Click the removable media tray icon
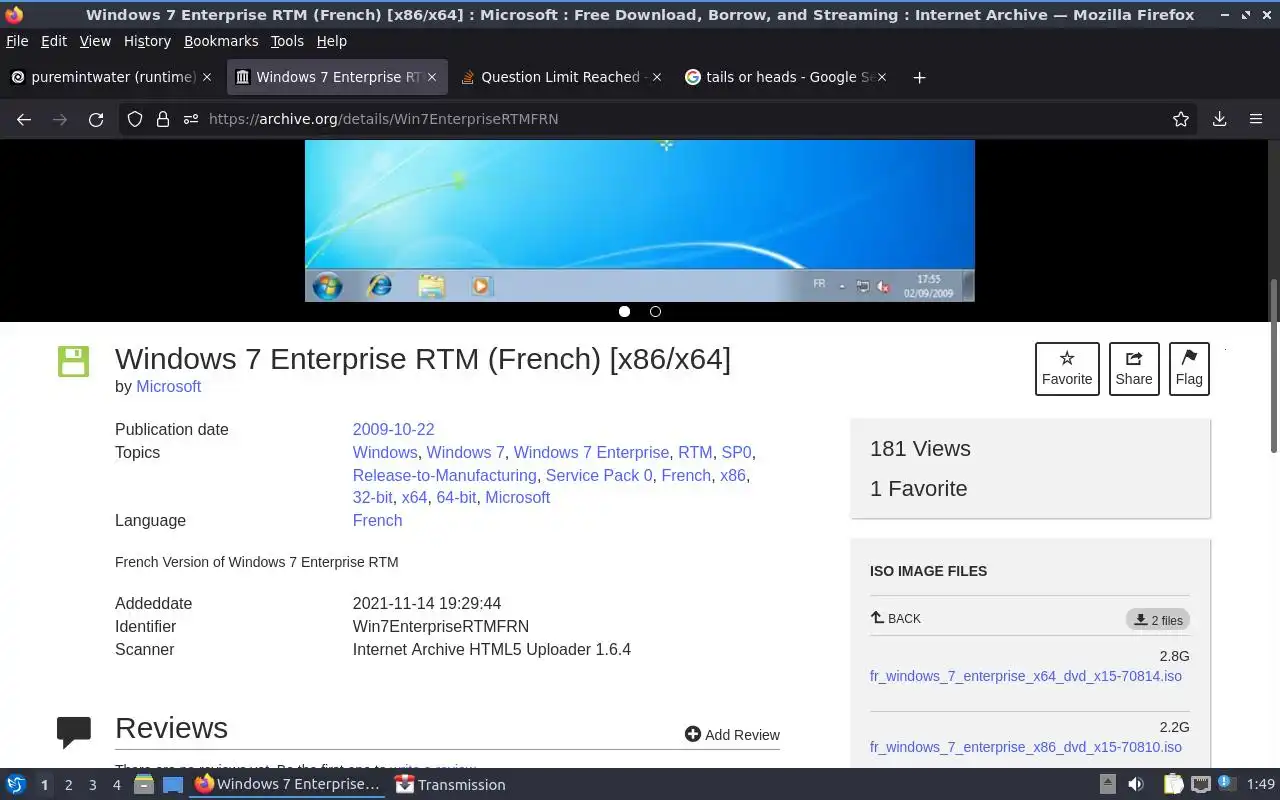 [1107, 785]
